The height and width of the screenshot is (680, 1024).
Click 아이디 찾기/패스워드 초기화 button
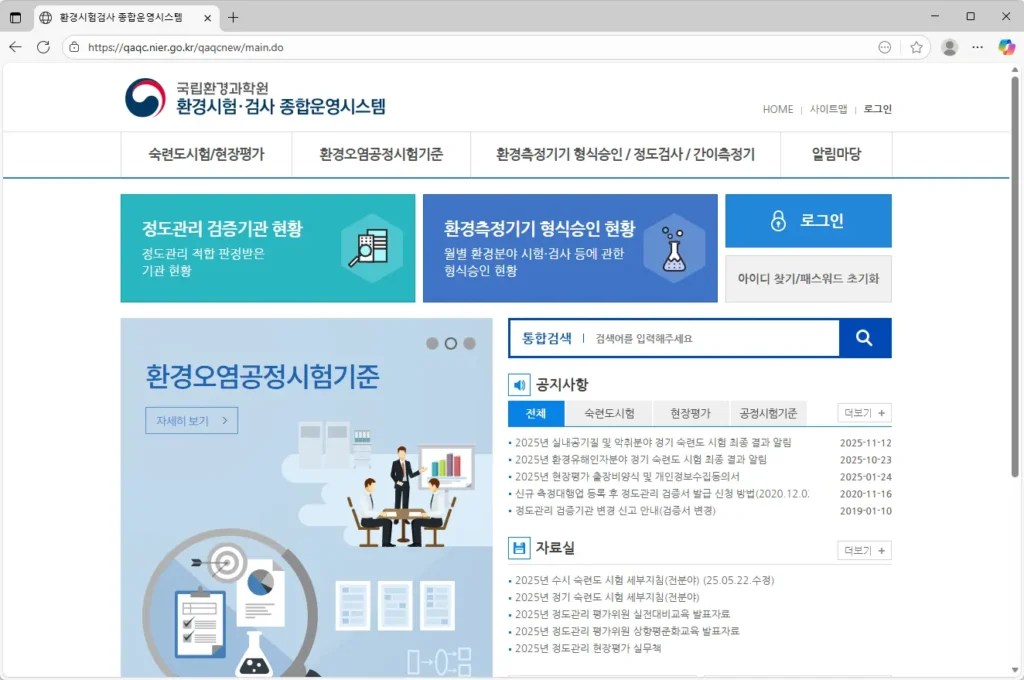pyautogui.click(x=808, y=279)
